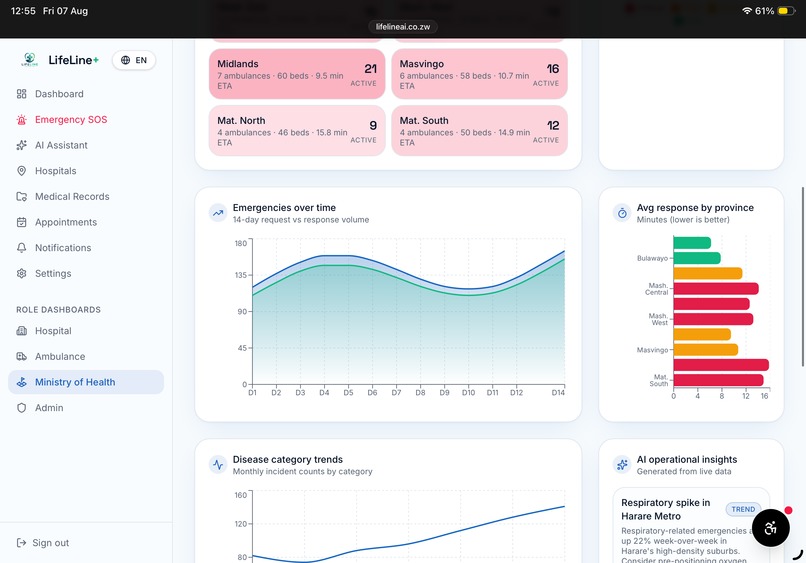Select the Mat. South province card

pyautogui.click(x=479, y=131)
